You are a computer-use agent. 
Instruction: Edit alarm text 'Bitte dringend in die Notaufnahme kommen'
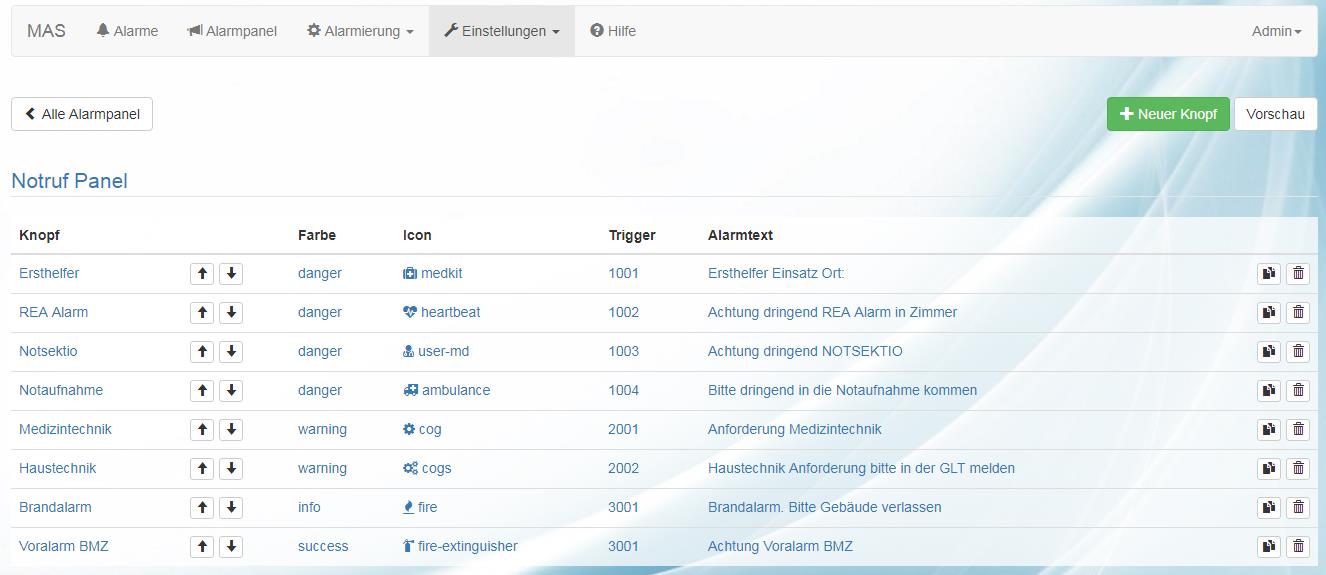[x=843, y=390]
